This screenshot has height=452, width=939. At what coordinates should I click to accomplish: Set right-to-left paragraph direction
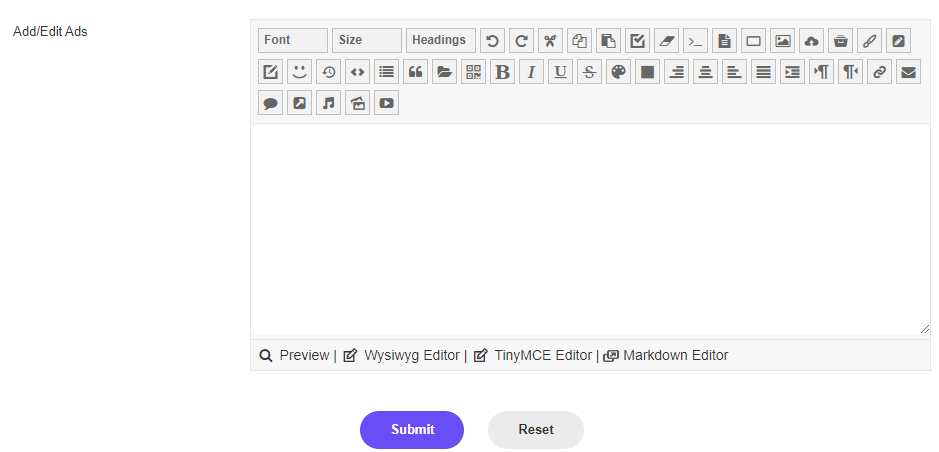click(x=851, y=72)
